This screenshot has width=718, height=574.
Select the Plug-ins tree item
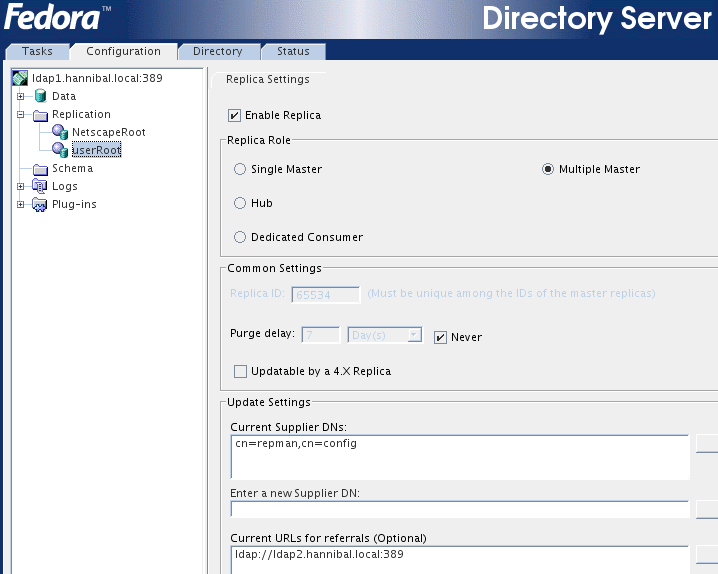pos(74,204)
